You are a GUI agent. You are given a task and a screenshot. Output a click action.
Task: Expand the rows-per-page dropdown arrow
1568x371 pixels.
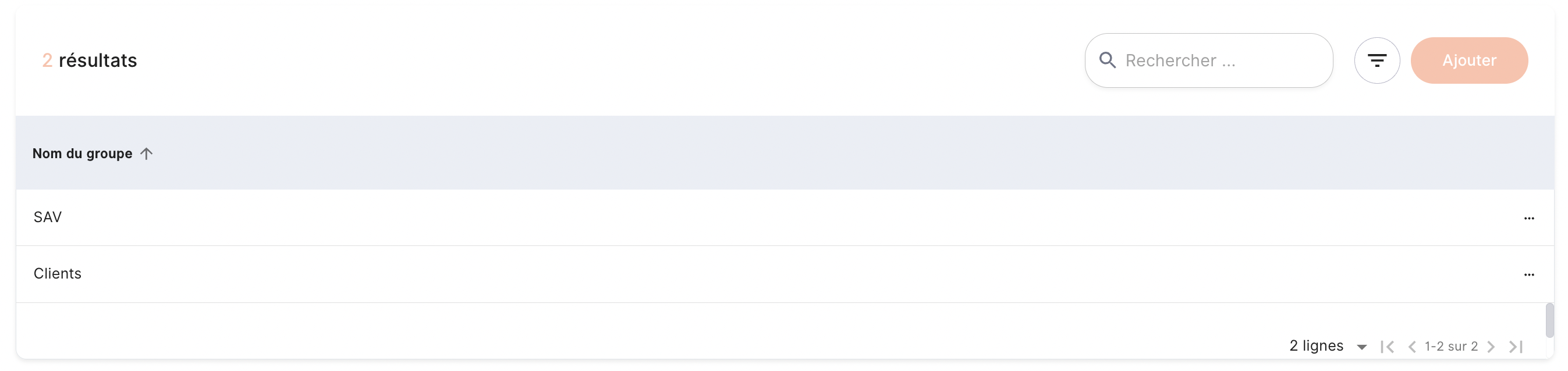coord(1361,347)
